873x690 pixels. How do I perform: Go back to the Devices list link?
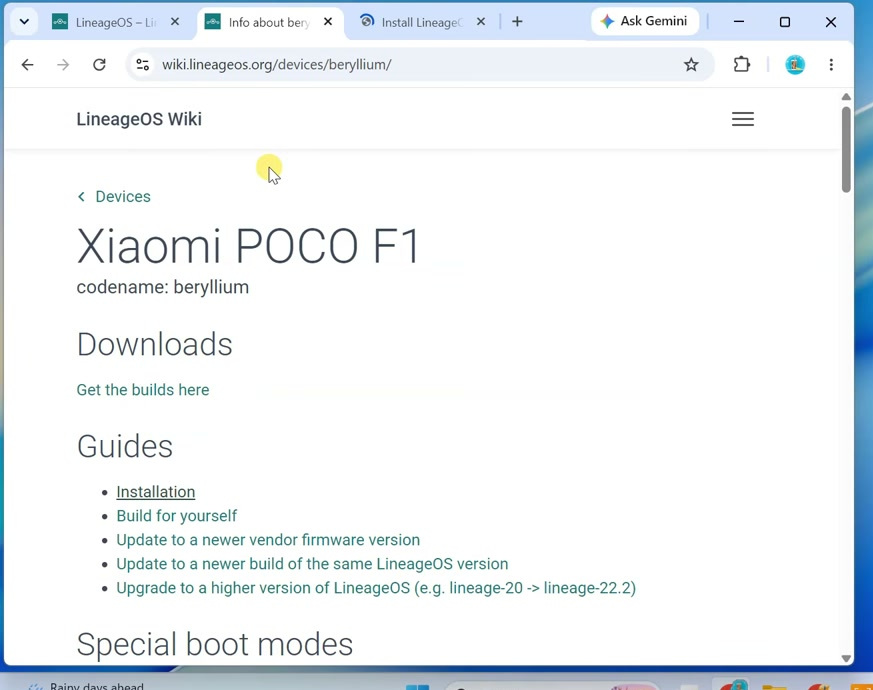(123, 197)
